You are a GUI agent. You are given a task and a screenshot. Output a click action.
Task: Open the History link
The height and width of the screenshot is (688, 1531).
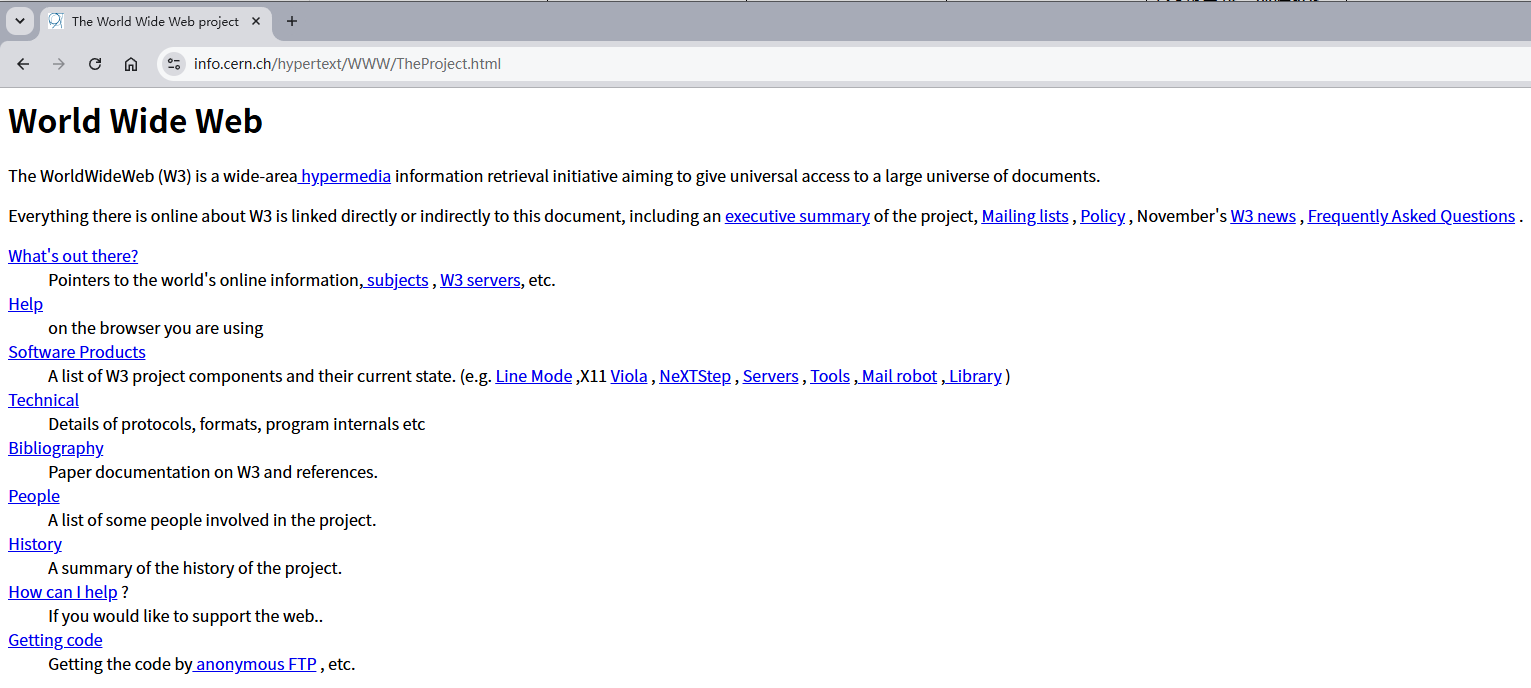click(35, 544)
